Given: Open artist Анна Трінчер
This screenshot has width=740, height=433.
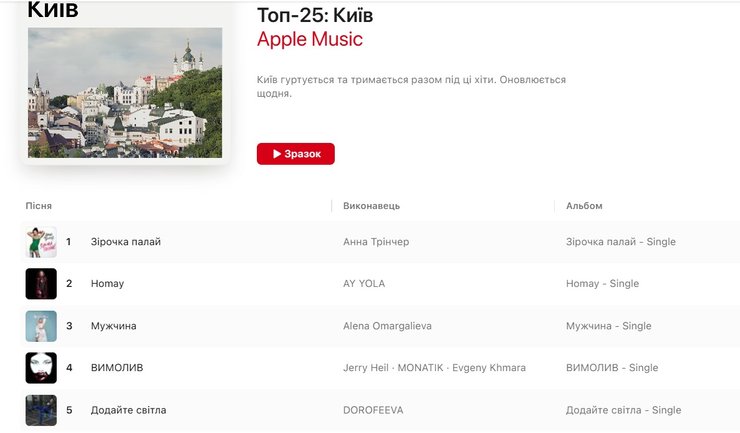Looking at the screenshot, I should pyautogui.click(x=376, y=242).
